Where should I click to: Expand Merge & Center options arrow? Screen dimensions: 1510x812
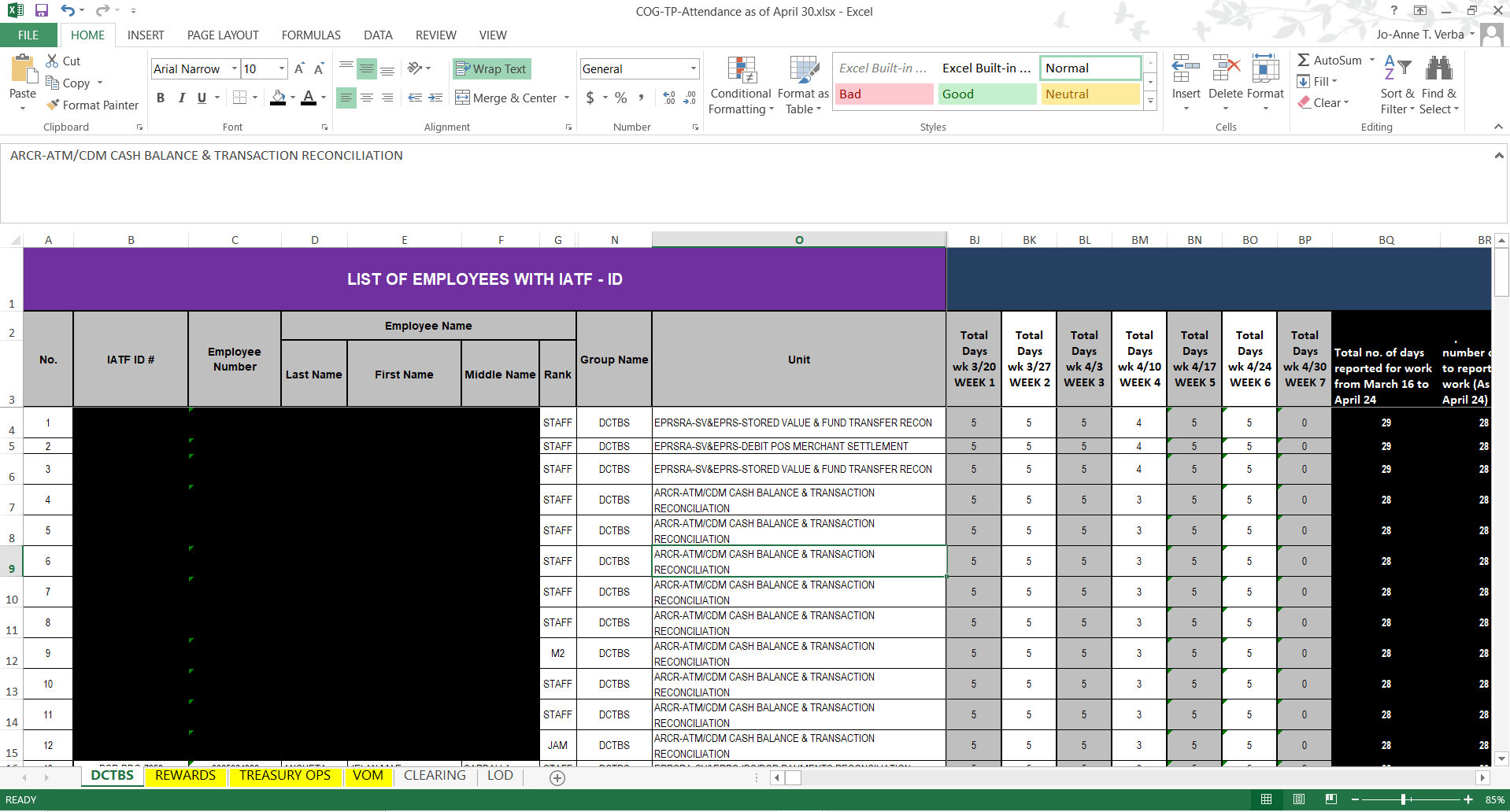coord(567,98)
